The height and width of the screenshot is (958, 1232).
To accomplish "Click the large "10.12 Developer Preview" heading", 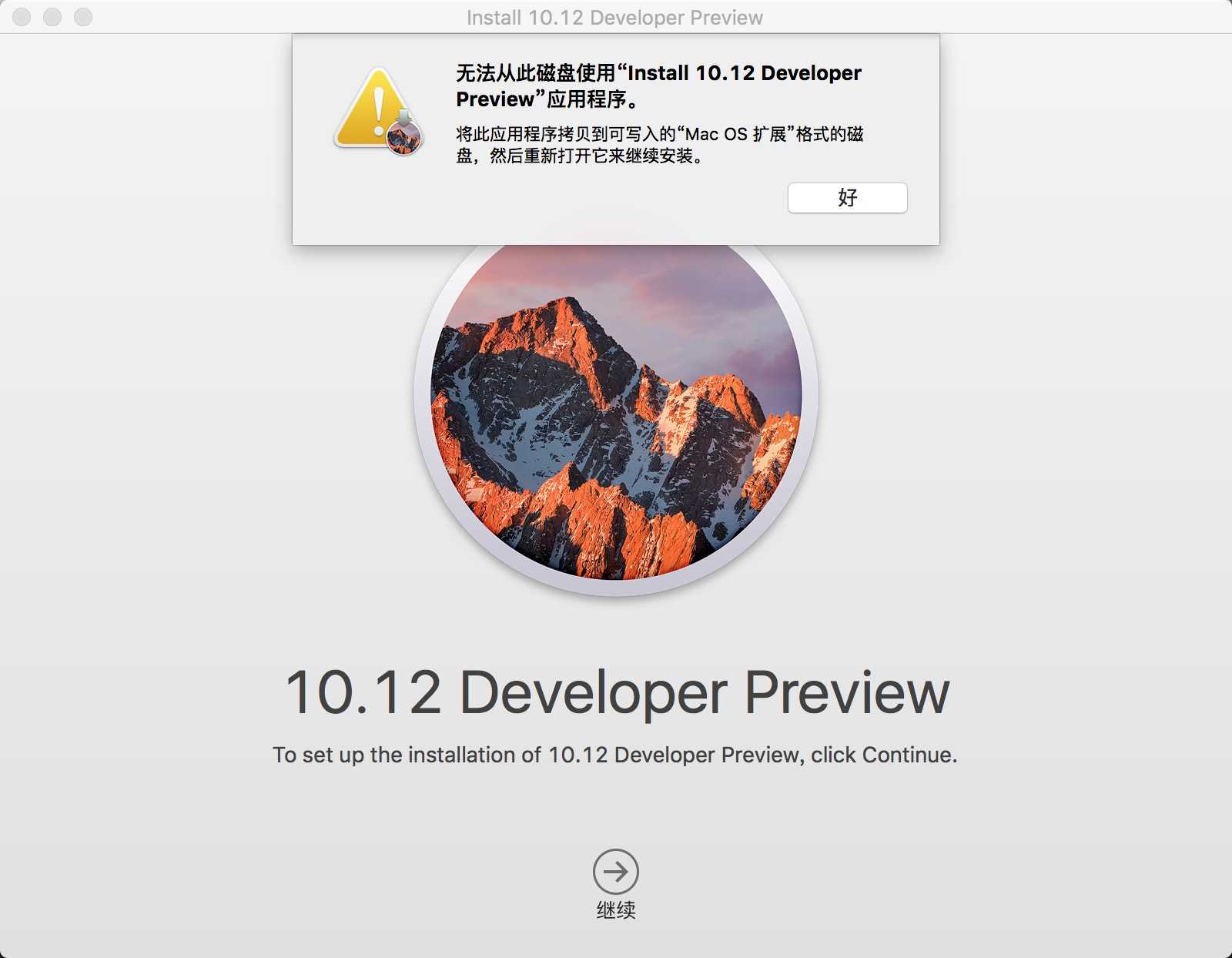I will click(x=617, y=692).
